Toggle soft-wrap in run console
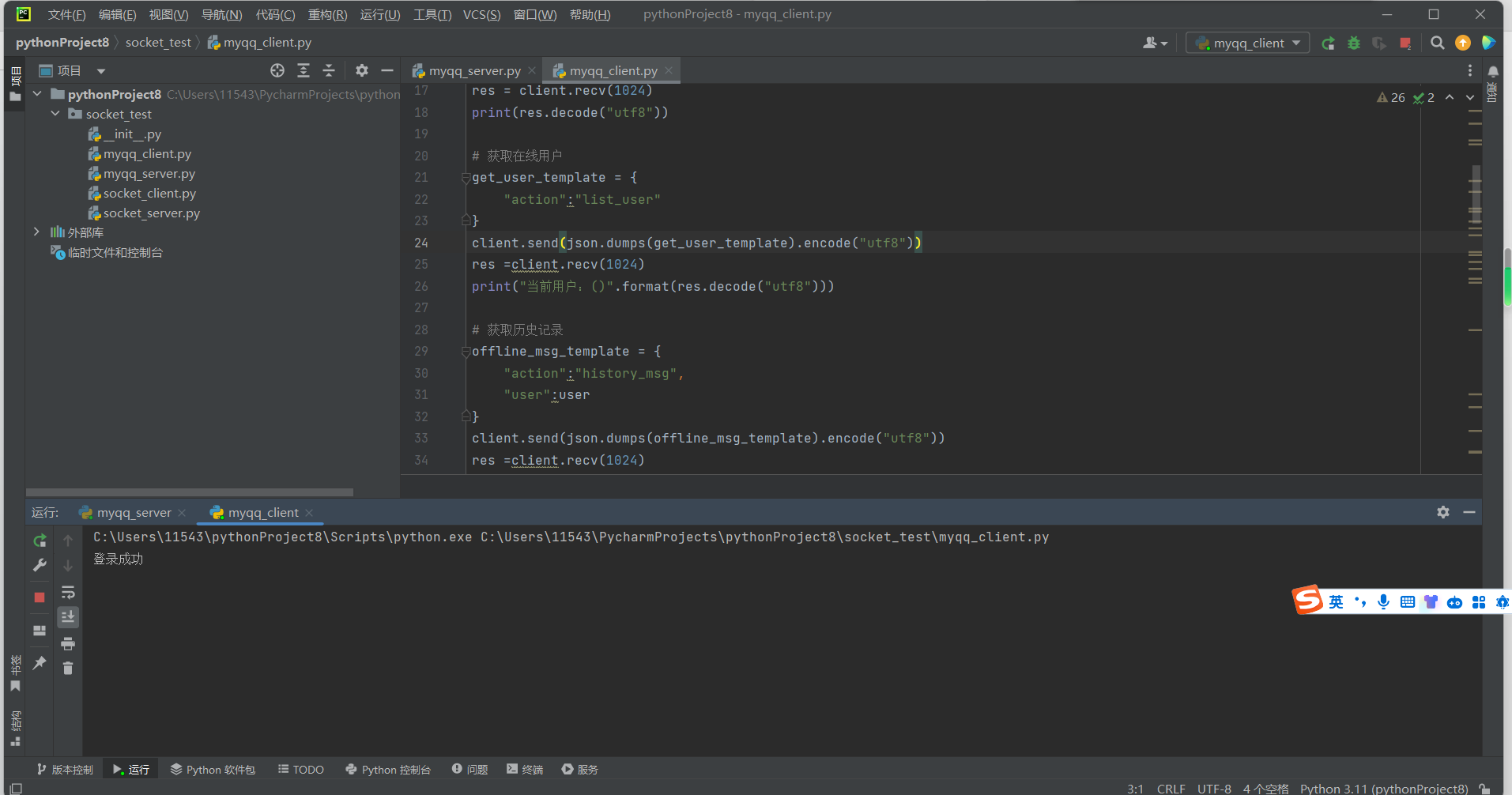 [68, 593]
